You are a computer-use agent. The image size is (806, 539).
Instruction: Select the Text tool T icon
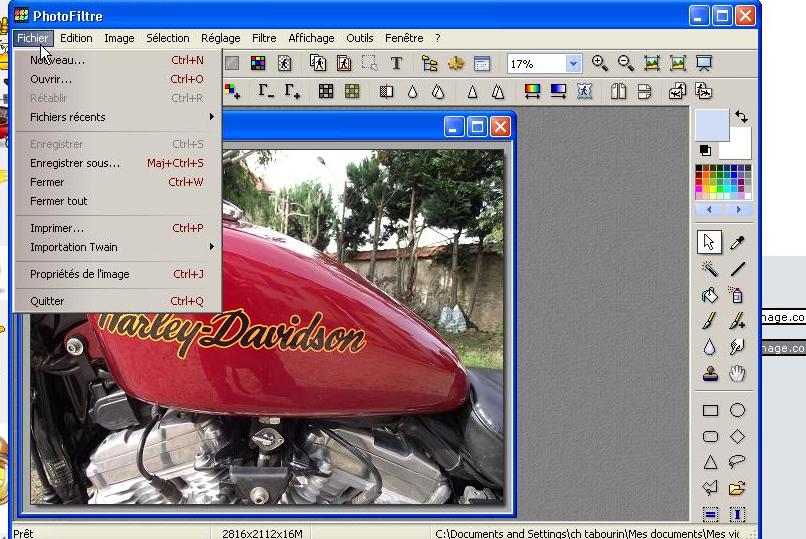pos(396,63)
